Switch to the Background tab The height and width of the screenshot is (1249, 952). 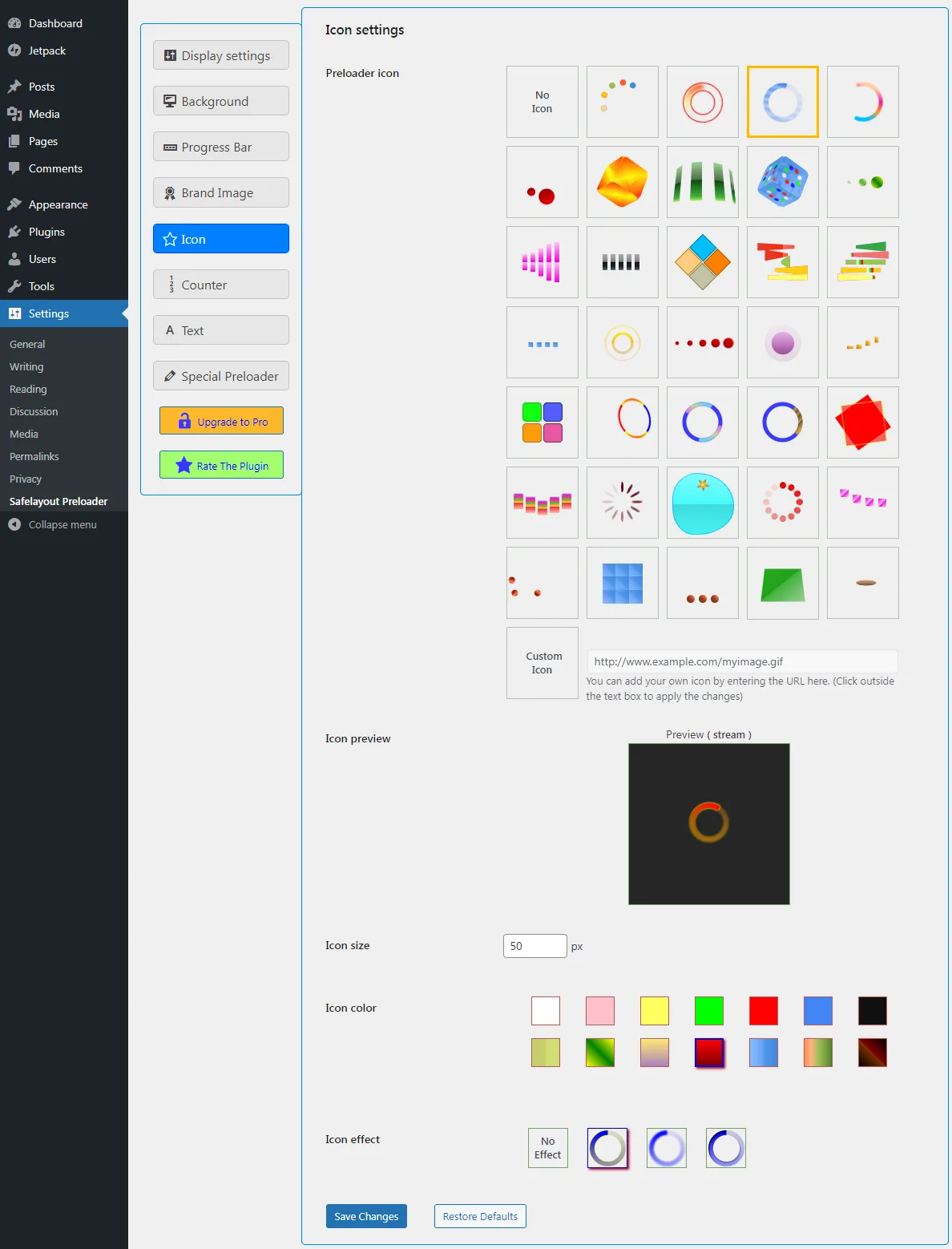click(221, 101)
